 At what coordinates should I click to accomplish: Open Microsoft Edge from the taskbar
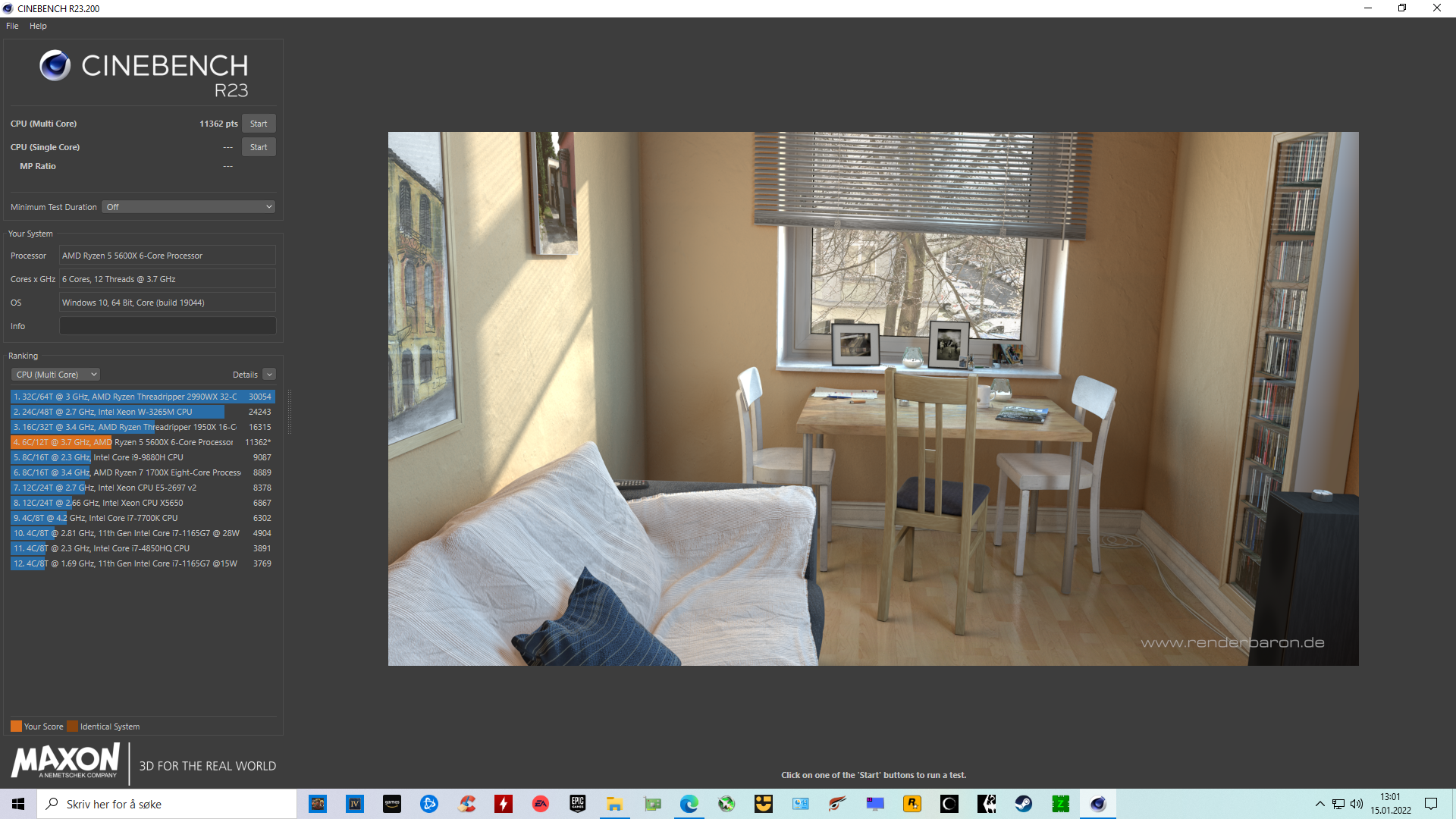[689, 804]
